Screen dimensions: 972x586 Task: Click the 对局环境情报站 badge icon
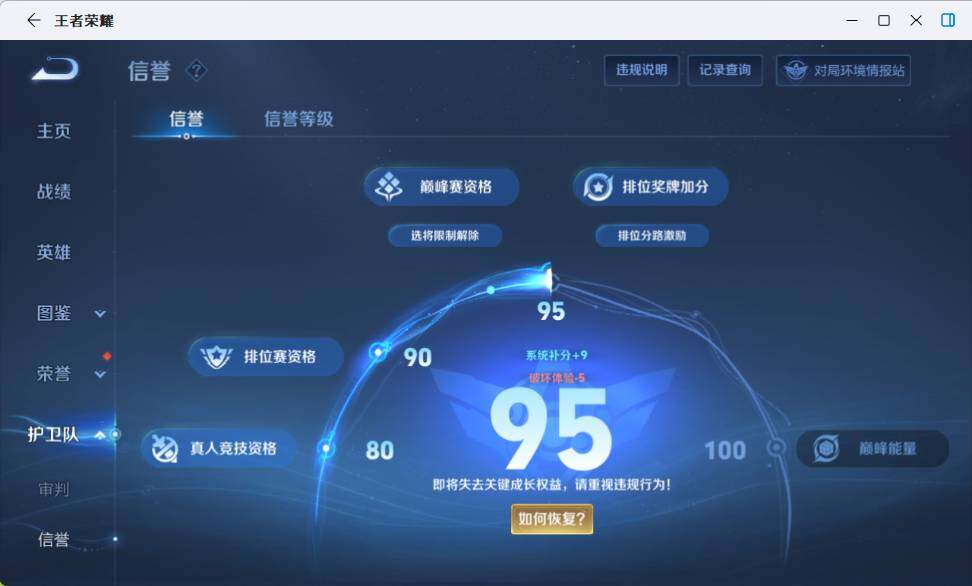pos(795,70)
